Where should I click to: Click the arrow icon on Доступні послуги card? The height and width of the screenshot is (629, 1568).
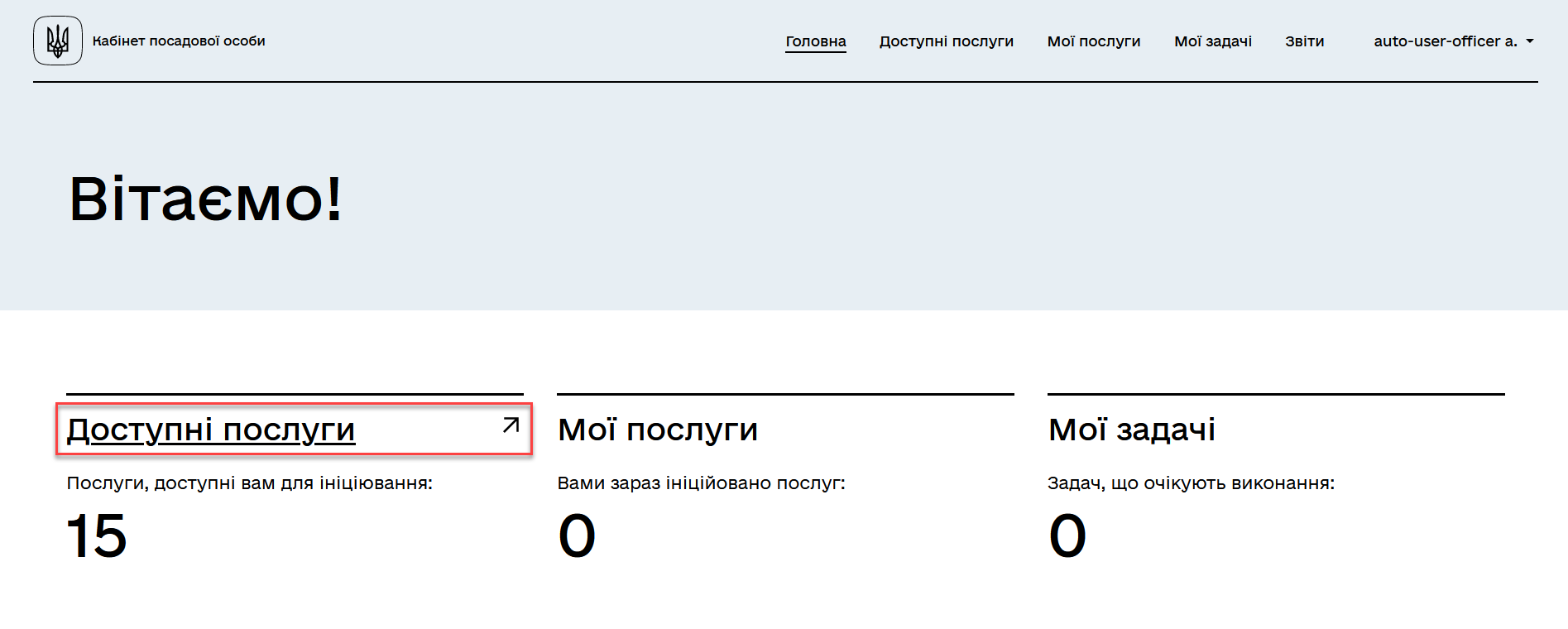pos(511,425)
